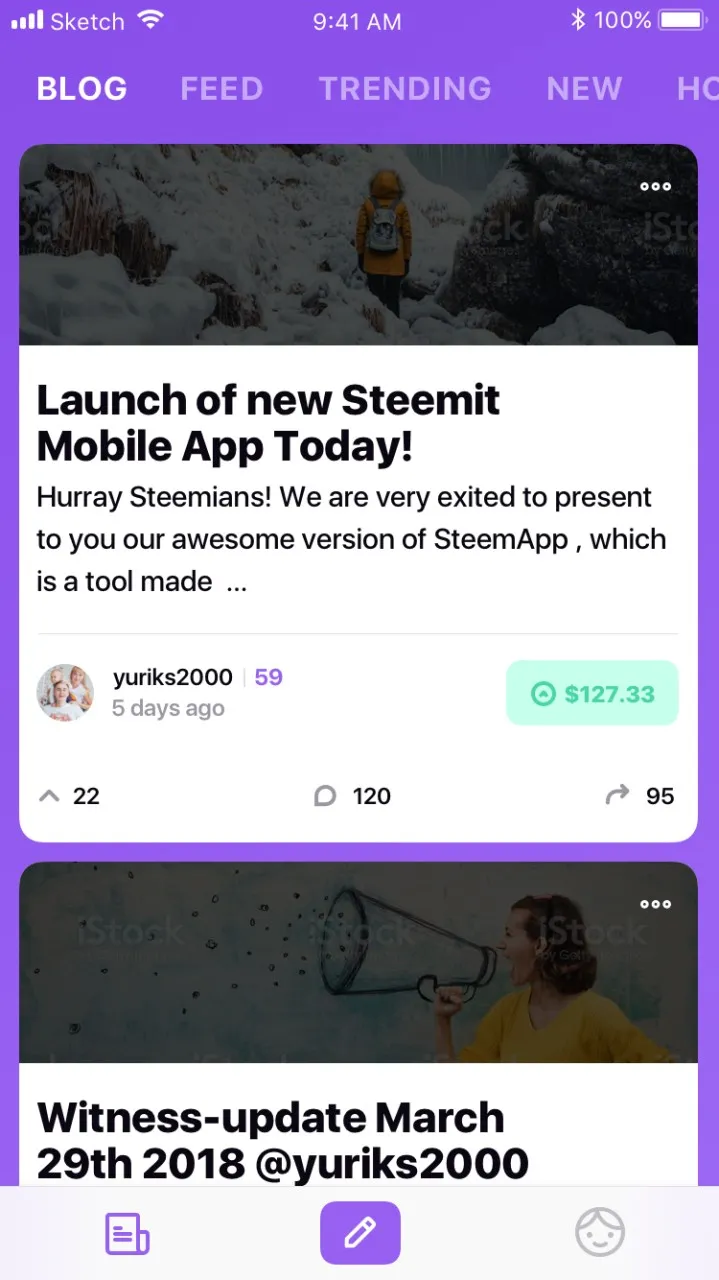Tap the pencil compose button
Screen dimensions: 719x1280
(x=360, y=1233)
